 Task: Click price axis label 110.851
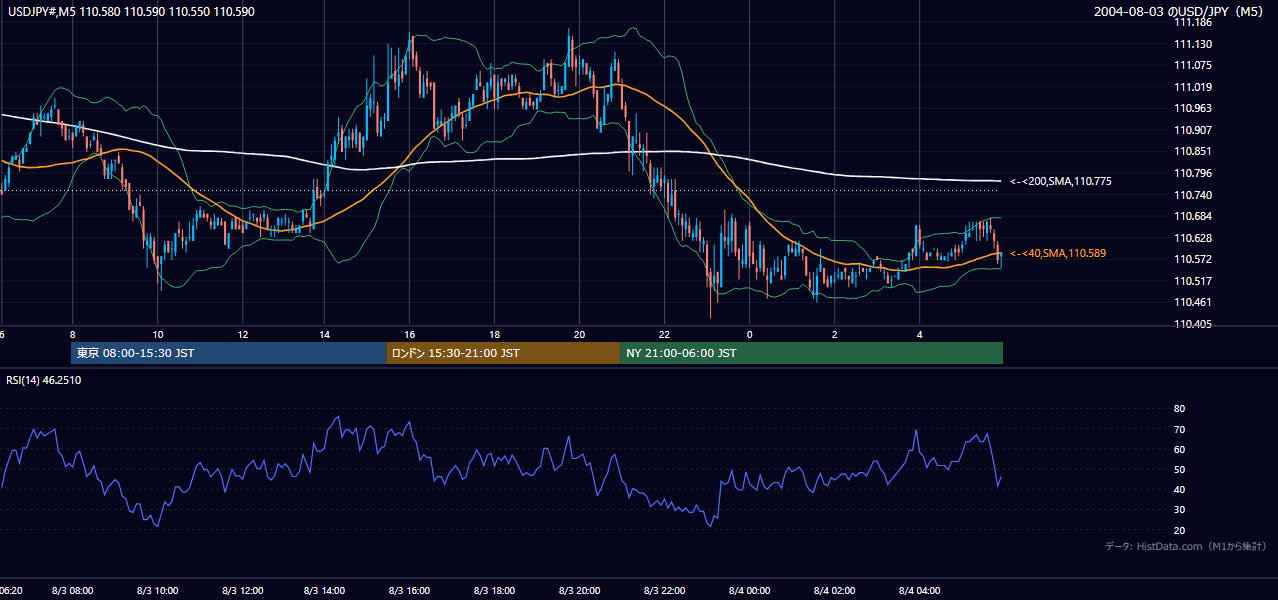tap(1193, 152)
